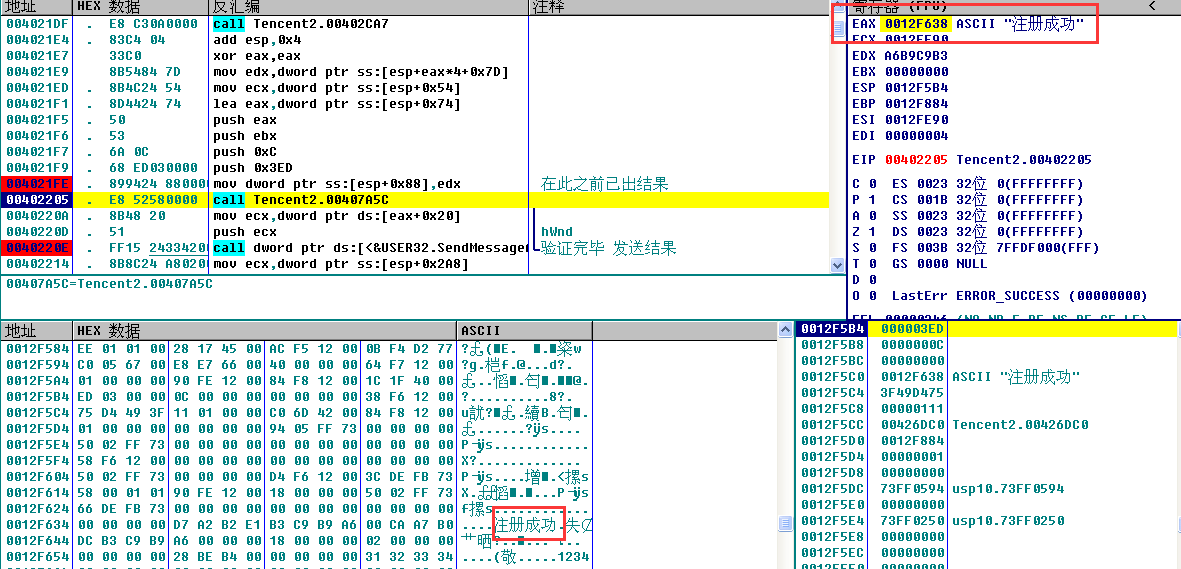This screenshot has width=1181, height=569.
Task: Select the add esp,0x4 instruction
Action: tap(257, 39)
